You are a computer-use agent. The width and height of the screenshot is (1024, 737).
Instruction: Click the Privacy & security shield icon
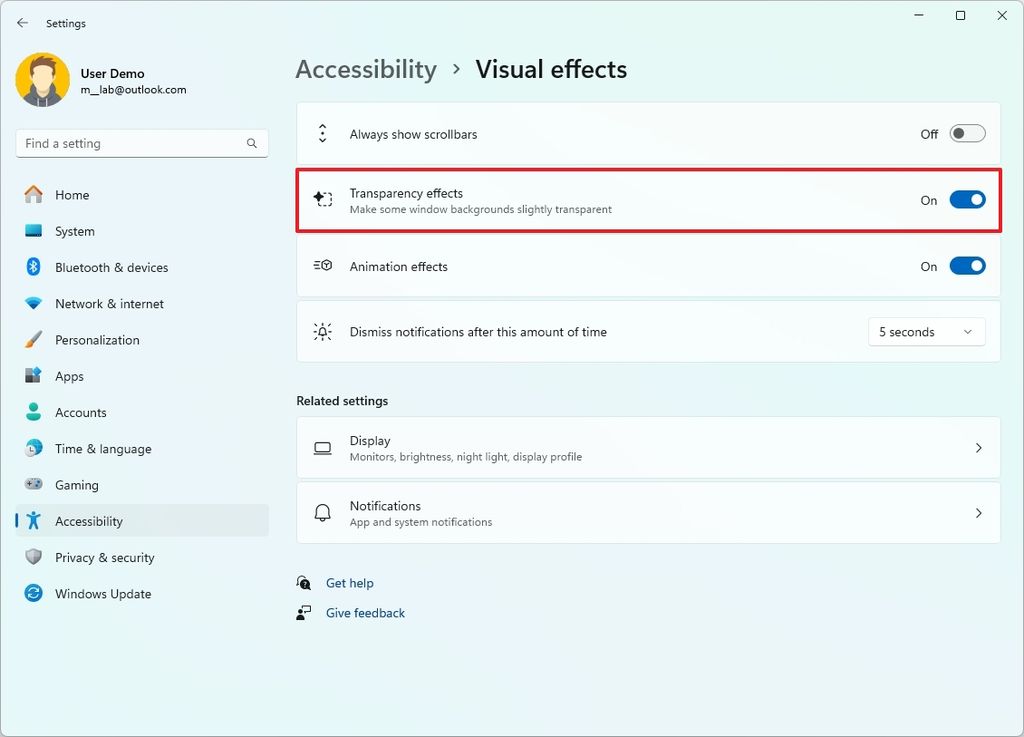[33, 557]
